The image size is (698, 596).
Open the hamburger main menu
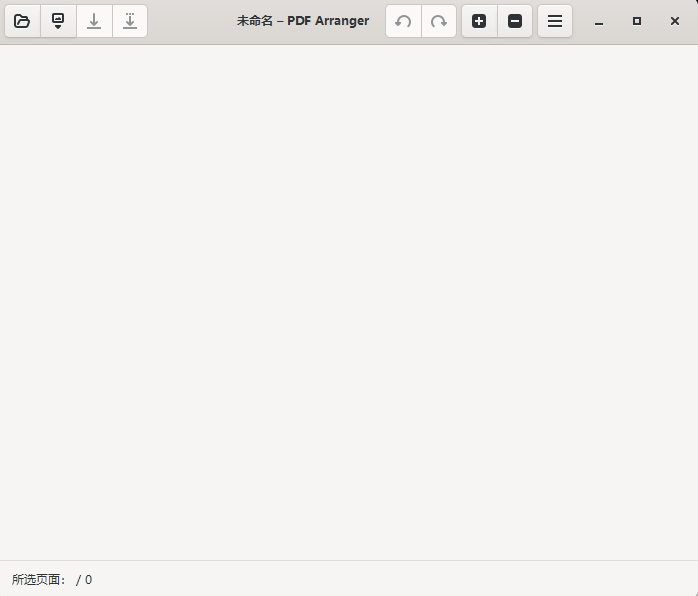point(555,21)
